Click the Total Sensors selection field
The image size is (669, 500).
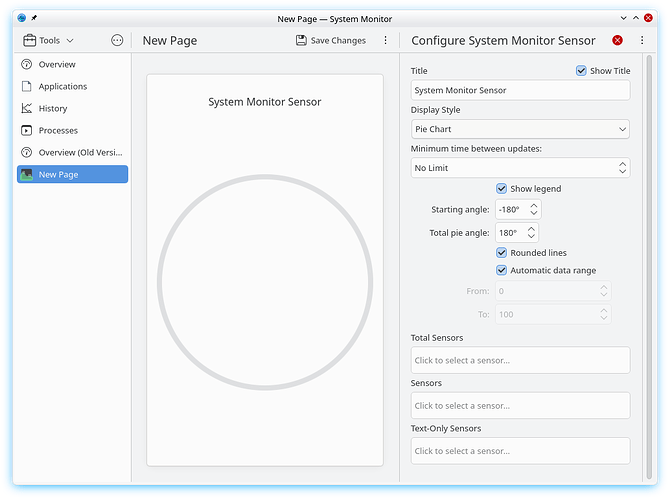tap(520, 360)
